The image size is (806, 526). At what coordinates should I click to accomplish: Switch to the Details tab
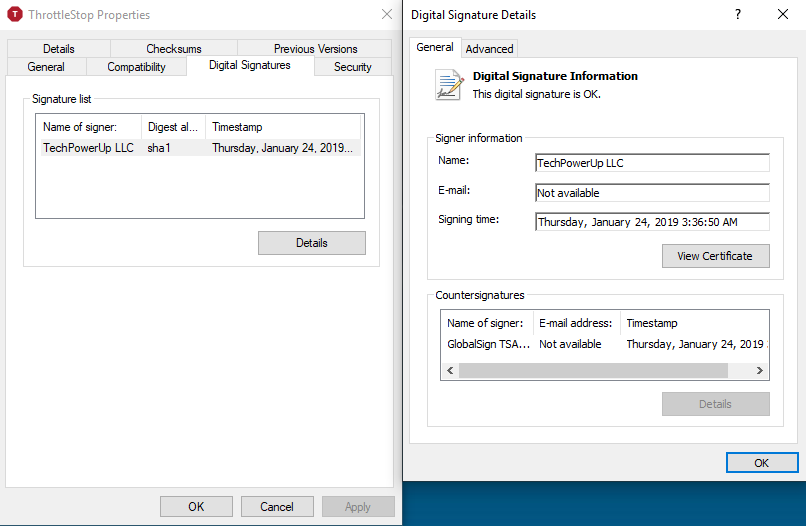[x=59, y=49]
